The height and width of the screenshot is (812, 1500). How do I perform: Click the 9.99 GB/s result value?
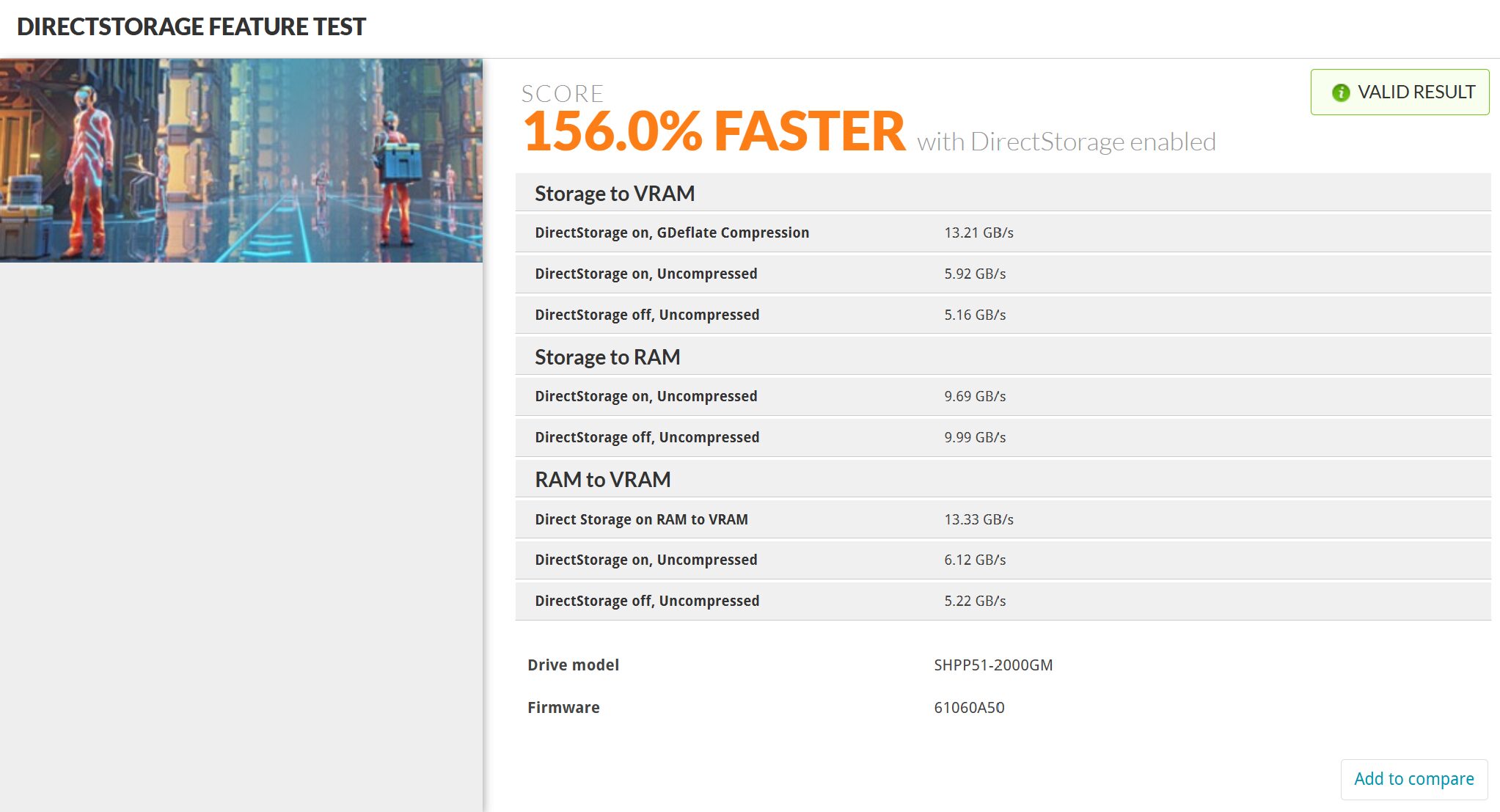coord(975,437)
